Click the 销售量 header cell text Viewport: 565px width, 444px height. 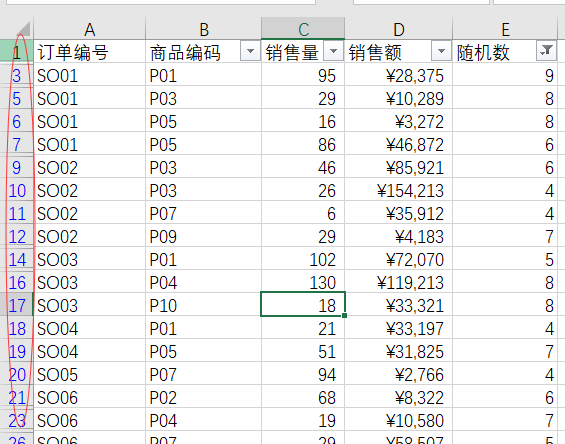click(x=292, y=52)
